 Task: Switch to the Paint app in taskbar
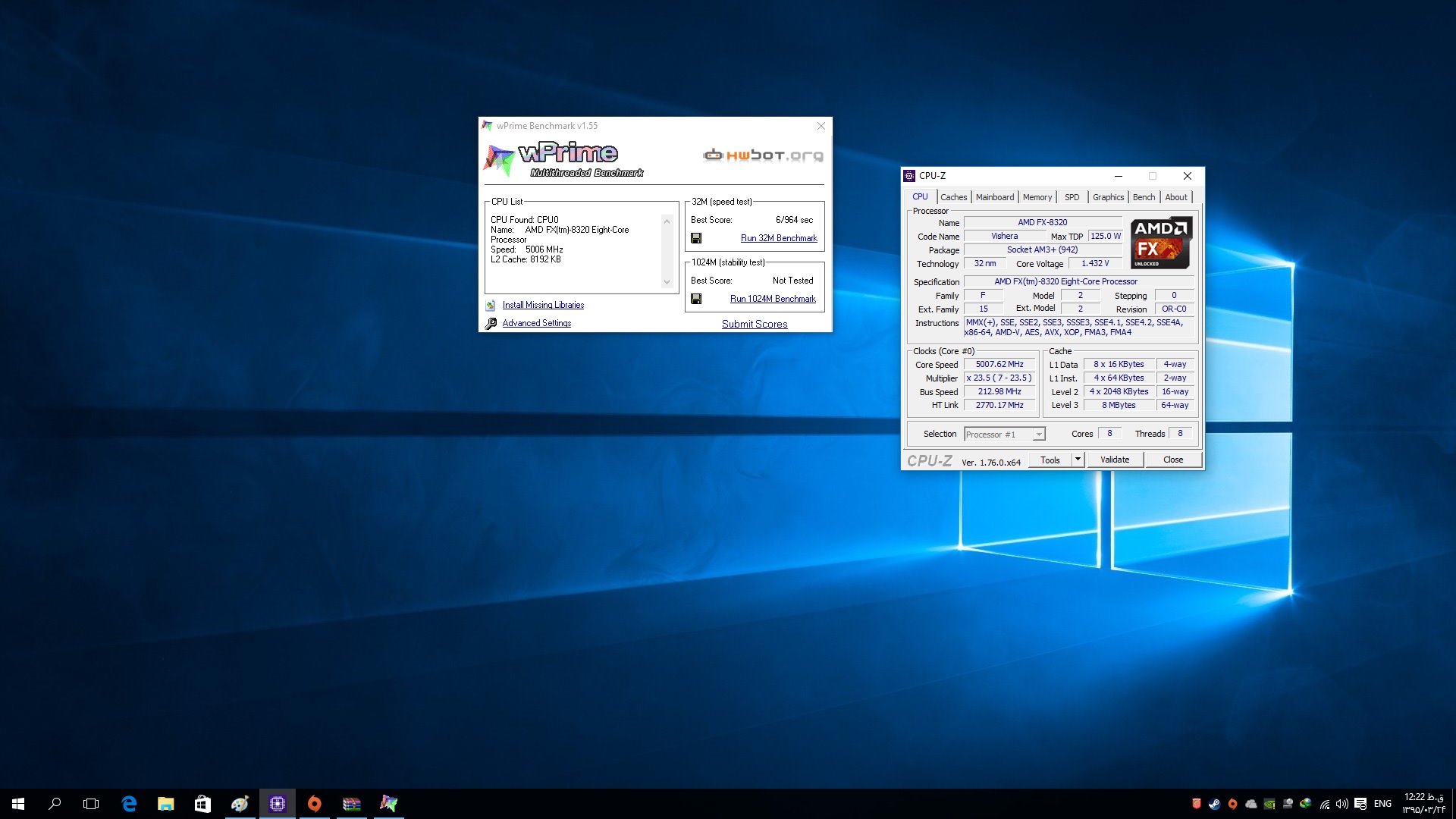tap(240, 804)
